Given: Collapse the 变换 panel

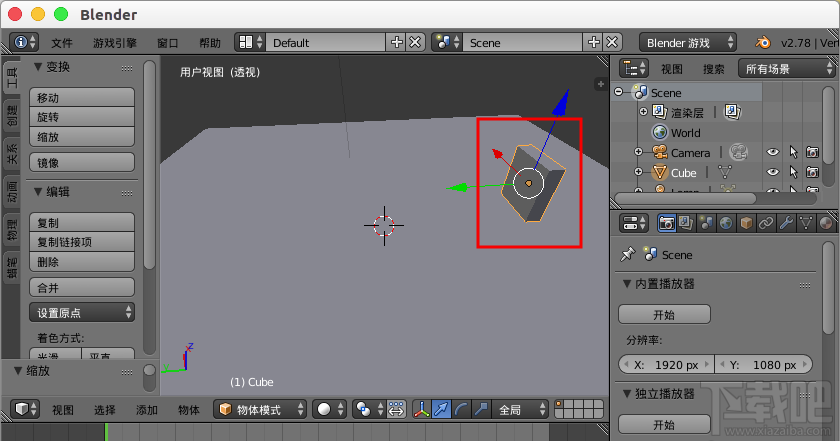Looking at the screenshot, I should coord(38,67).
